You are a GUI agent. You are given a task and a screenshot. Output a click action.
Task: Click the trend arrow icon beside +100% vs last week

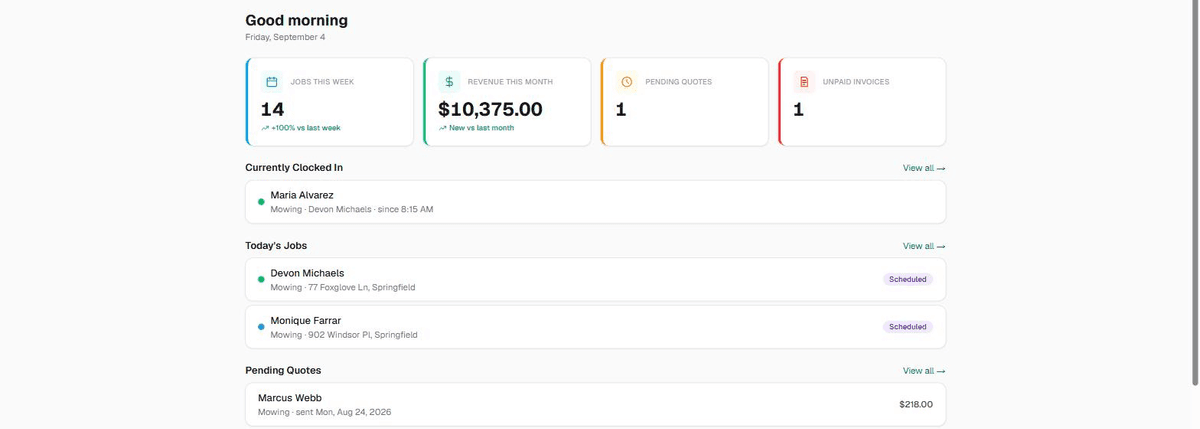click(x=265, y=128)
